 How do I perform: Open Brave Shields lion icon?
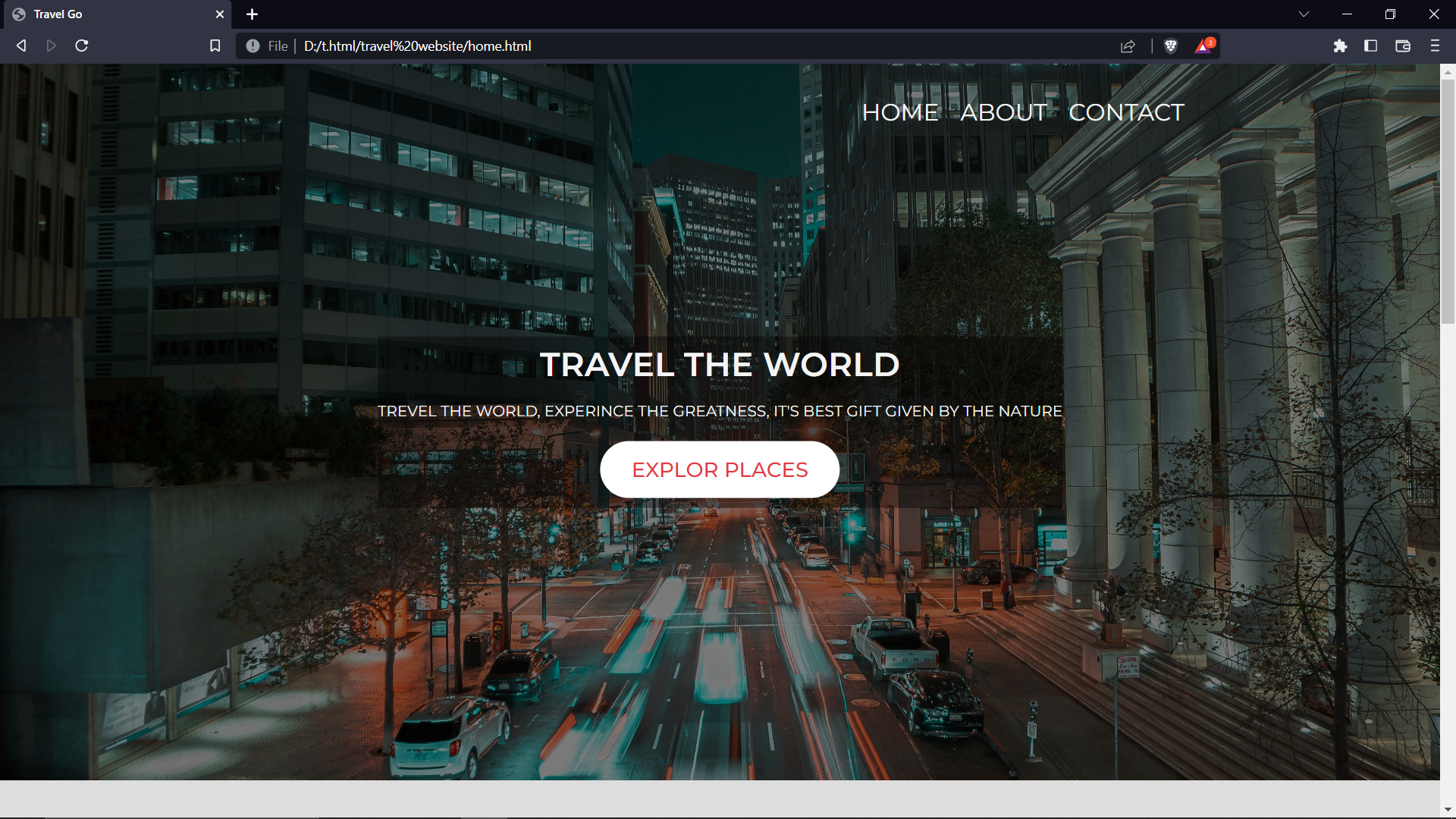coord(1171,46)
